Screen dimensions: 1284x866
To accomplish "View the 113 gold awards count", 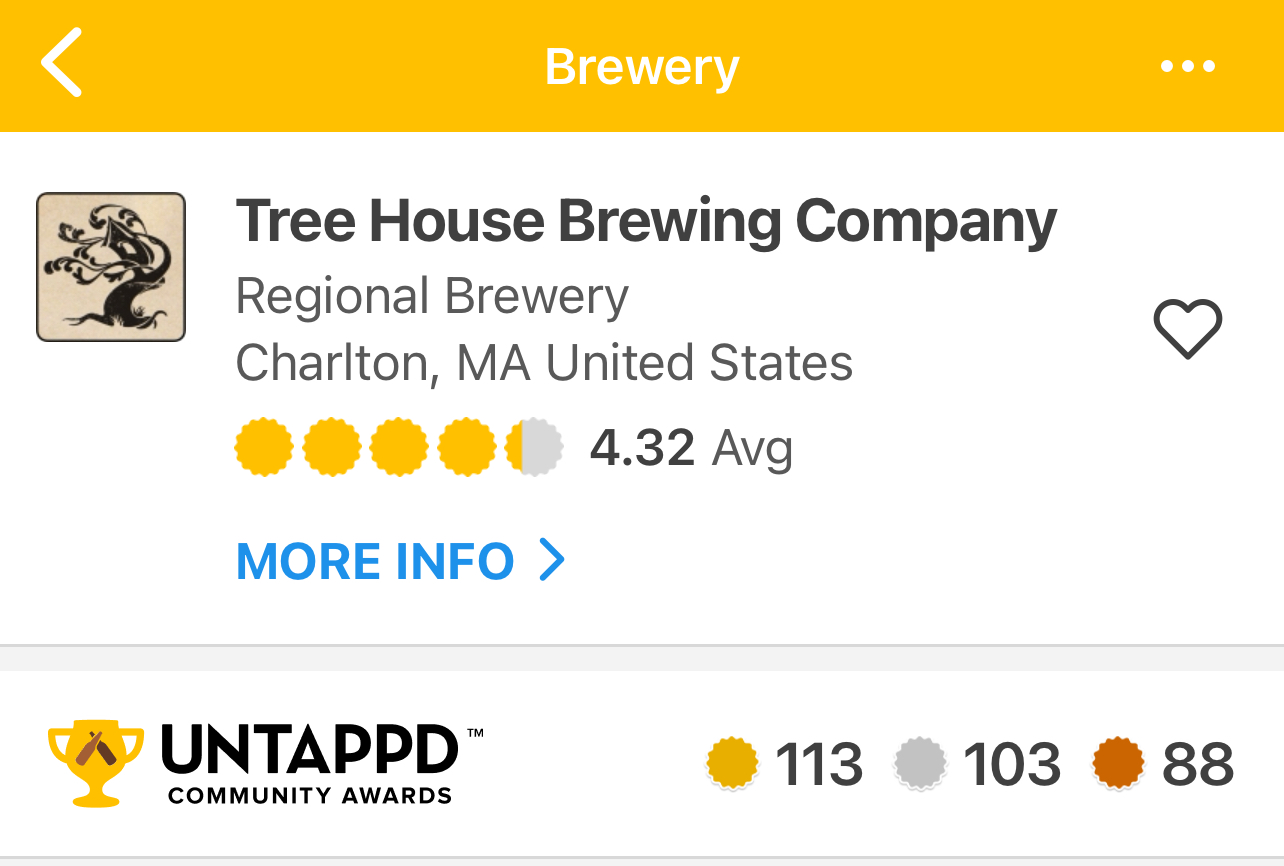I will tap(819, 765).
